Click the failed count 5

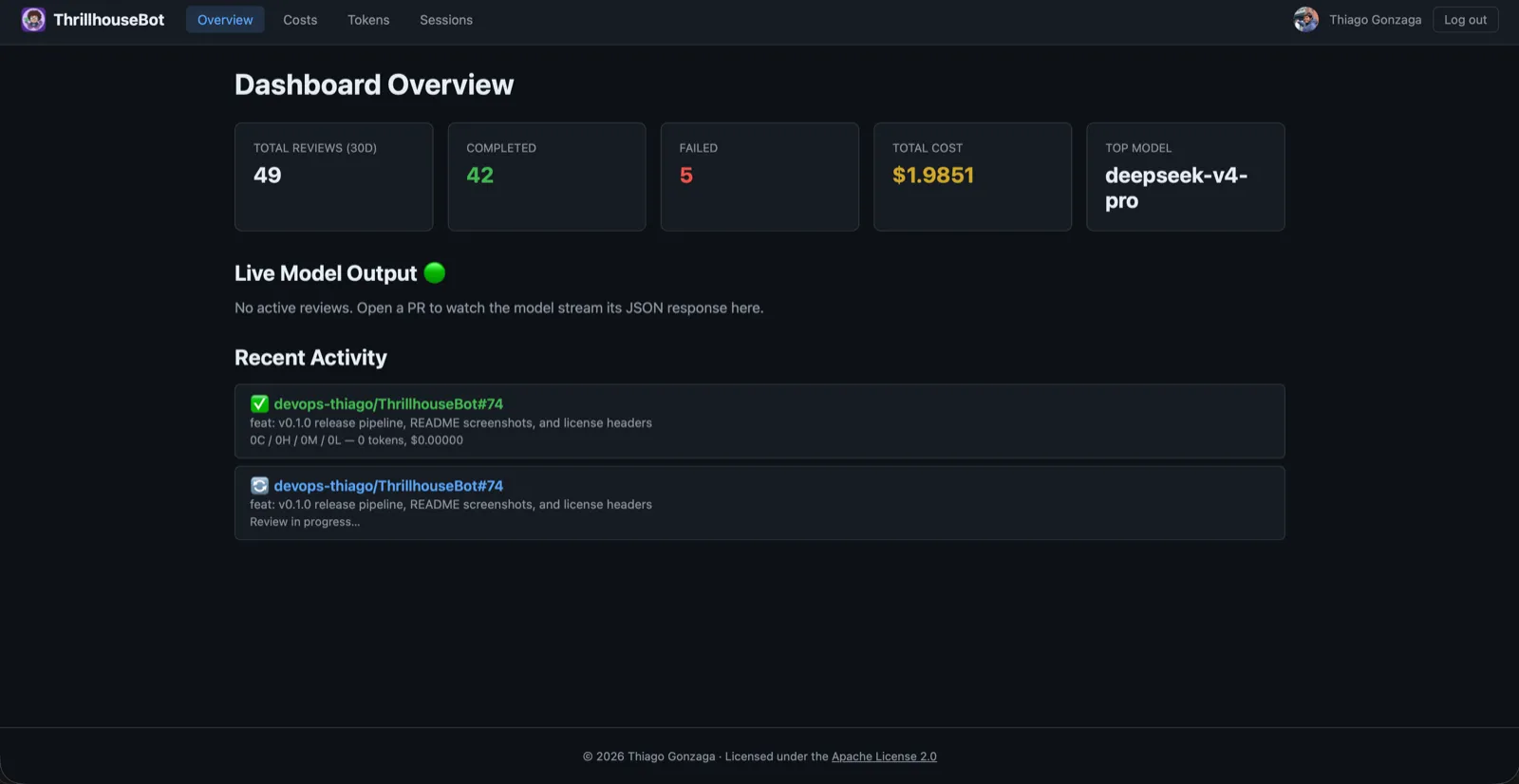pyautogui.click(x=686, y=176)
